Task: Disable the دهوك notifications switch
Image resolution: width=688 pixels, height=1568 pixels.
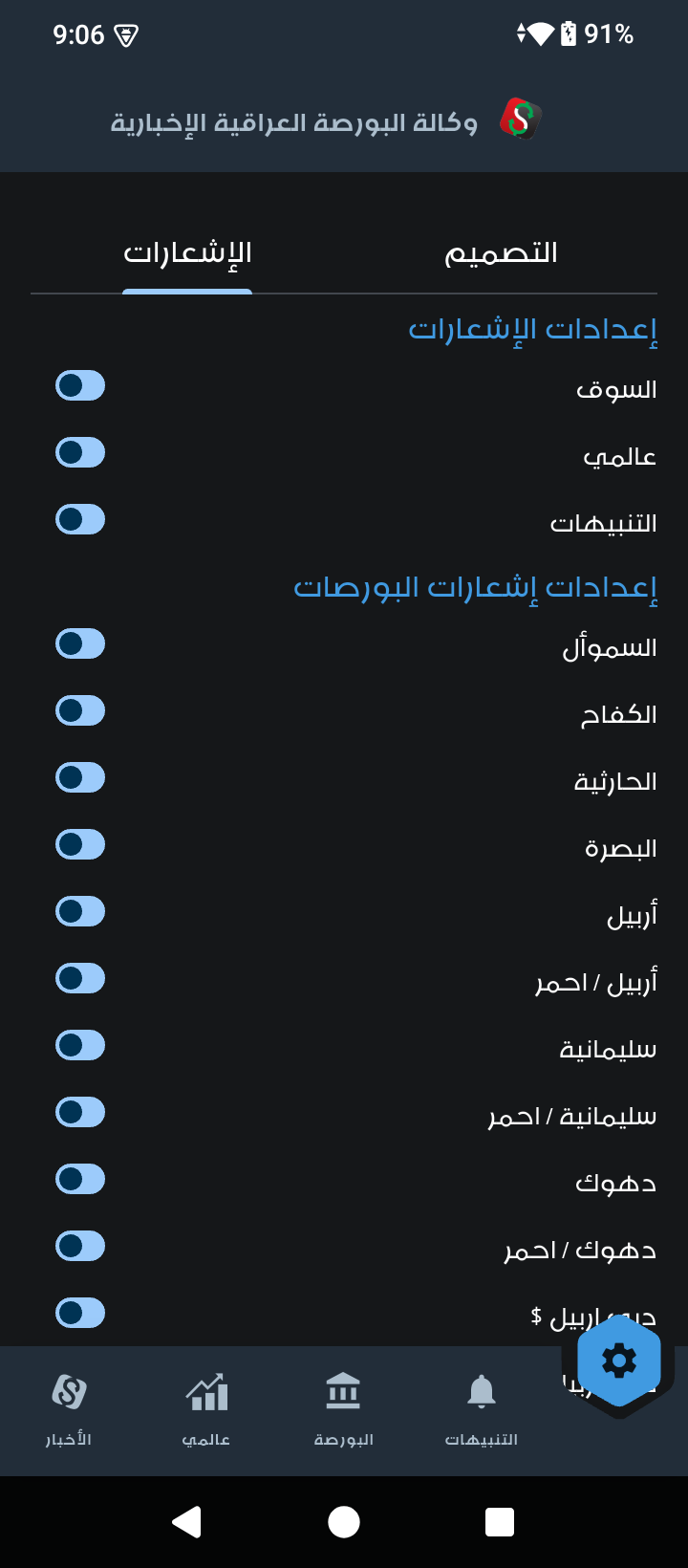Action: [x=80, y=1180]
